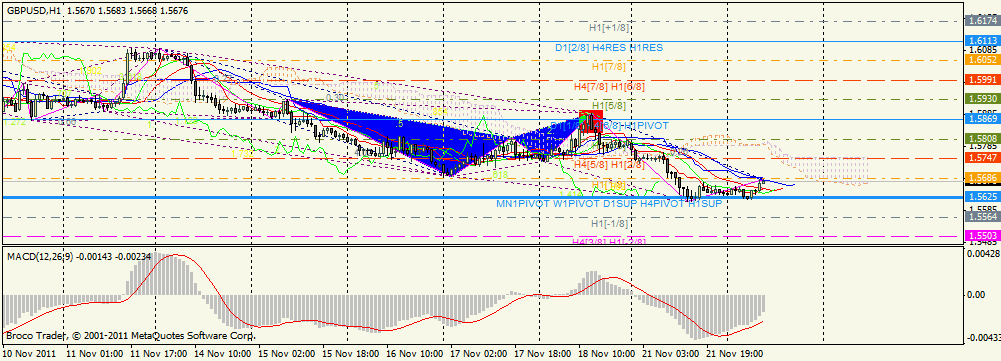Click the 15 Nov 02:00 time label
This screenshot has height=361, width=1001.
point(286,353)
